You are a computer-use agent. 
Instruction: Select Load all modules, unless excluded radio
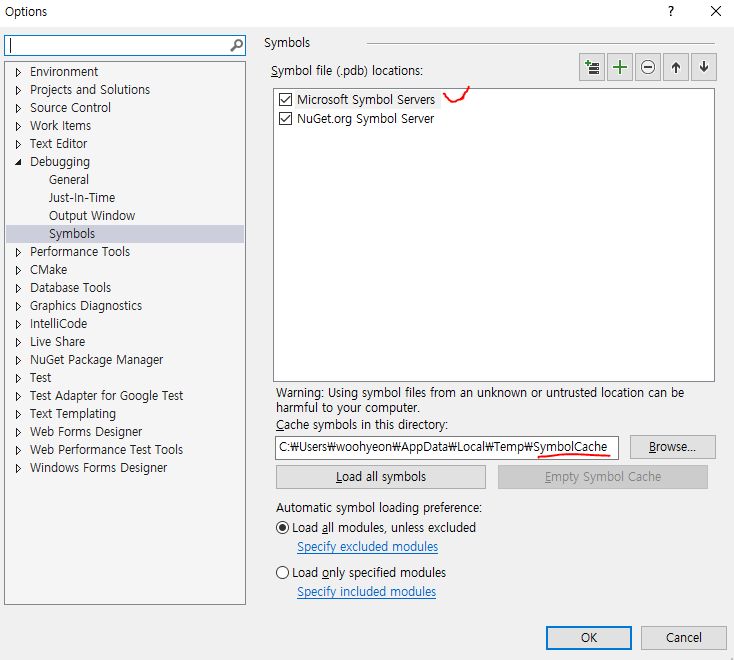tap(282, 528)
